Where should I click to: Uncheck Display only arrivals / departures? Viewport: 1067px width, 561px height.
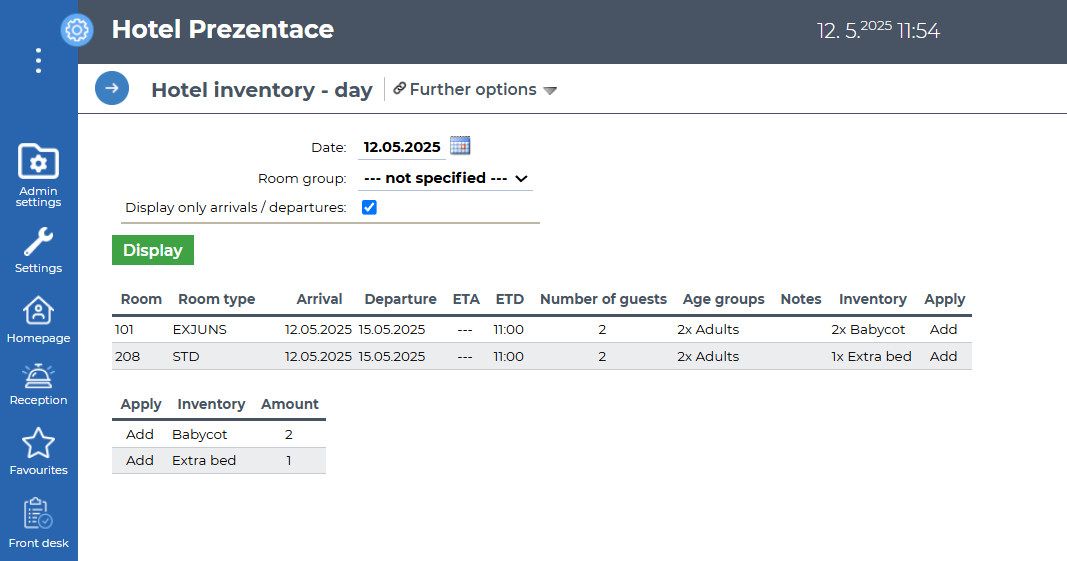tap(369, 207)
